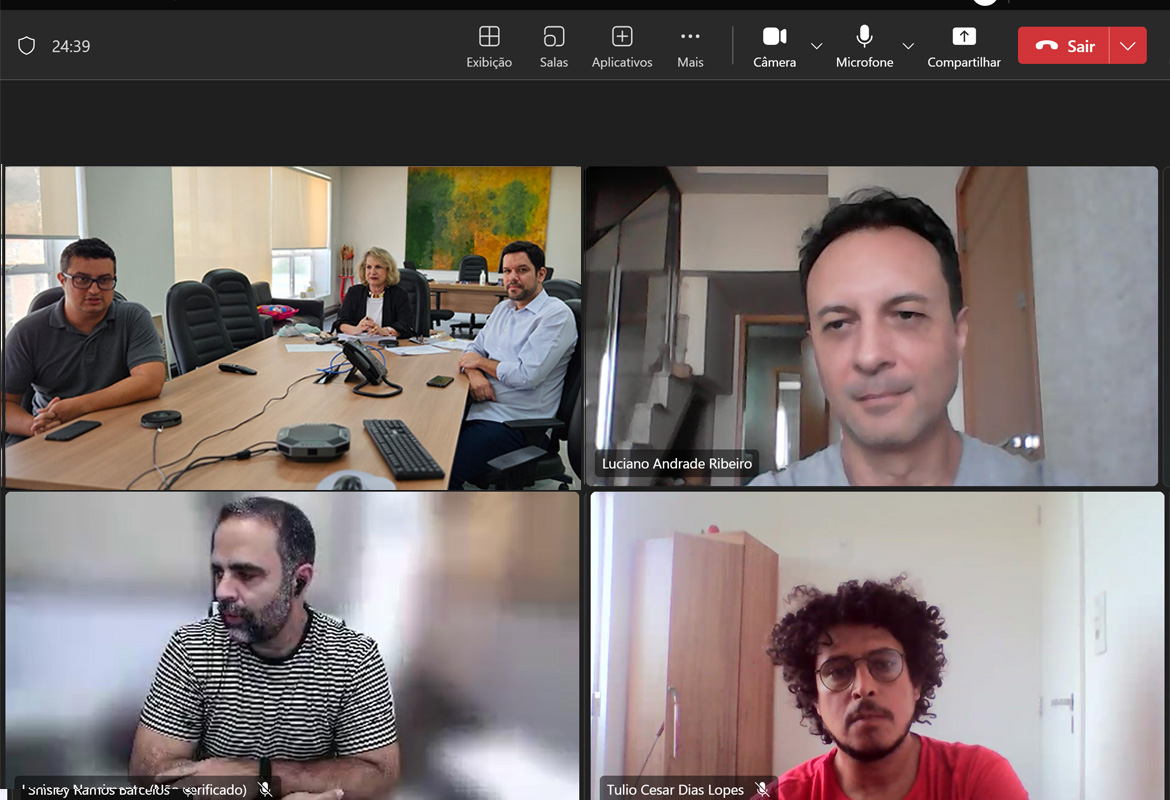Click muted mic icon beside Tulio Cesar Dias Lopes

762,790
